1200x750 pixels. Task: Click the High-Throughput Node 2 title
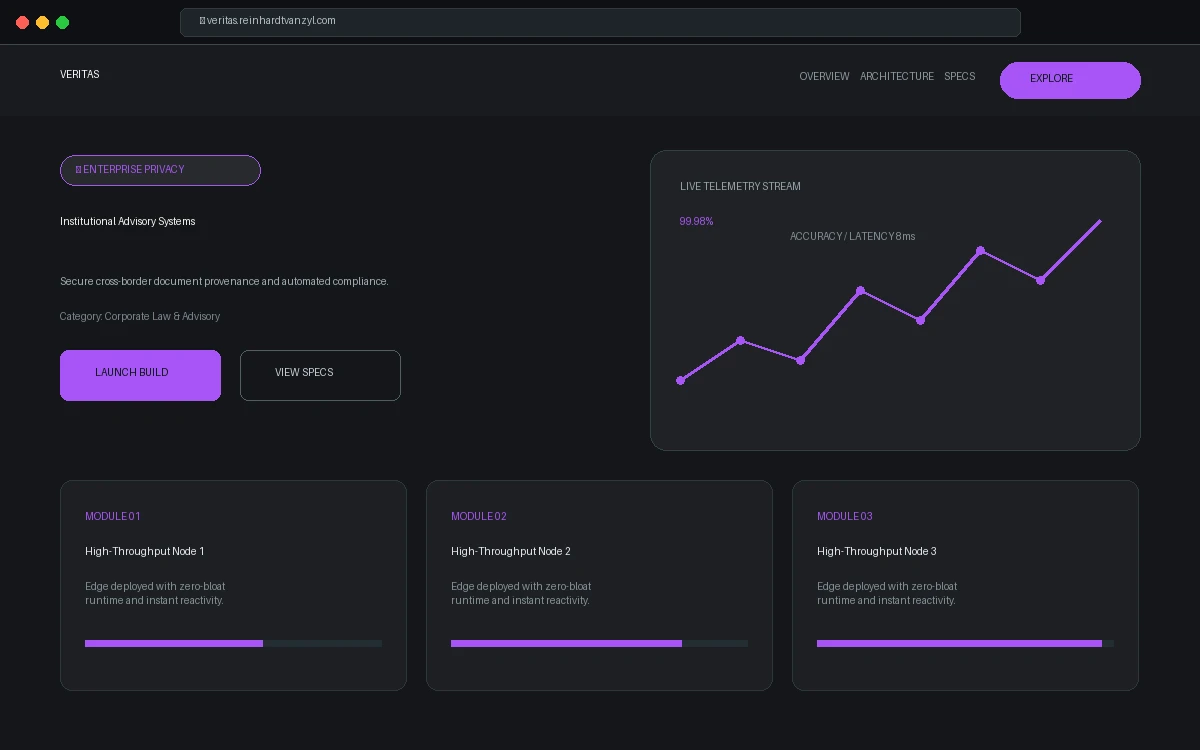coord(511,552)
